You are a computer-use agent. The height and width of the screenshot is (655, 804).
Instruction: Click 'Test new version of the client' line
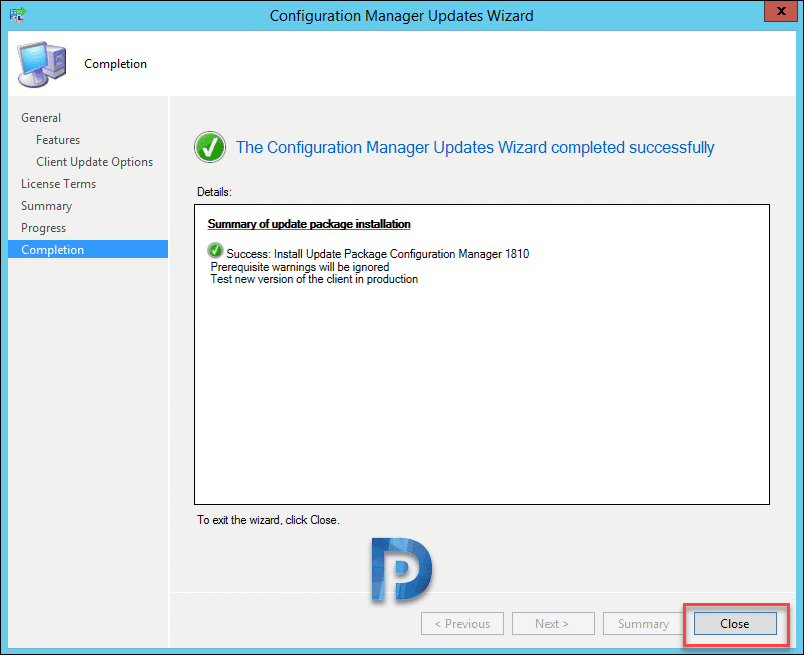click(x=314, y=280)
